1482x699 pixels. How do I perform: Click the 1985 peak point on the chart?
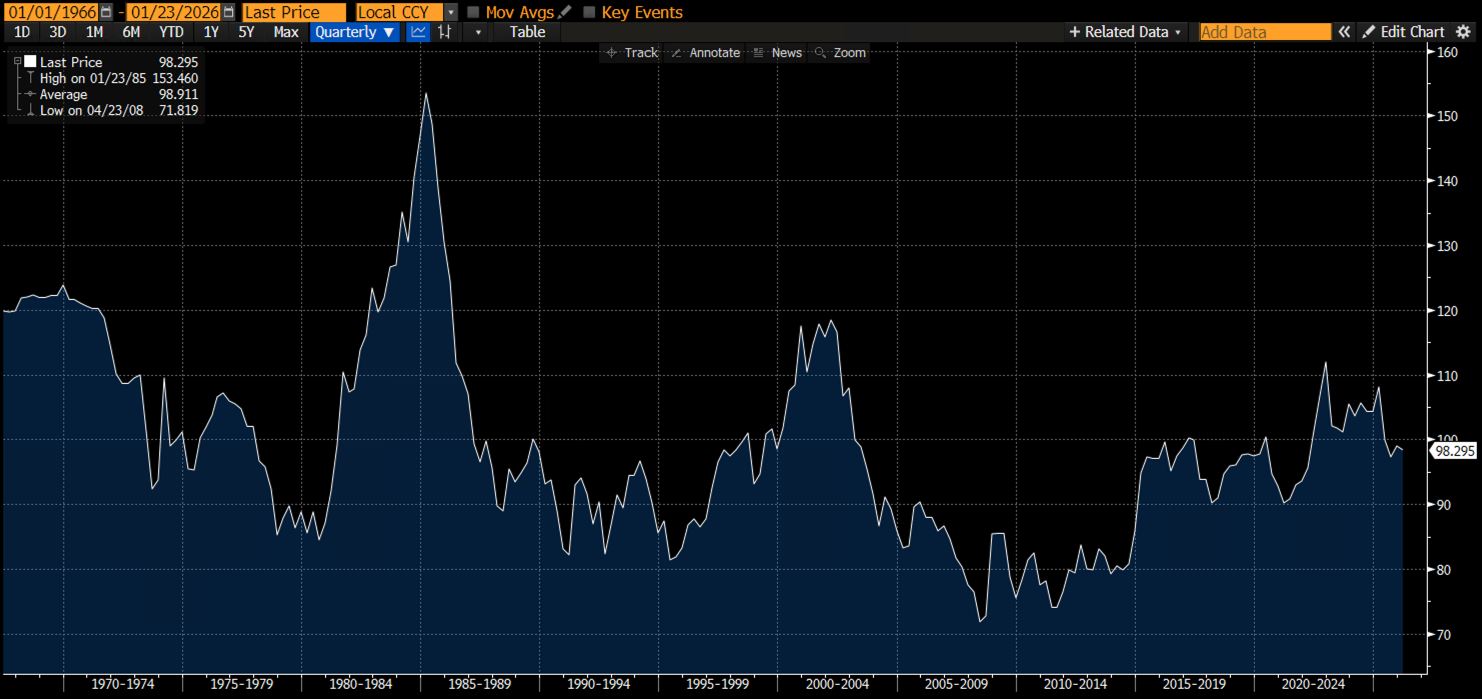pyautogui.click(x=426, y=93)
